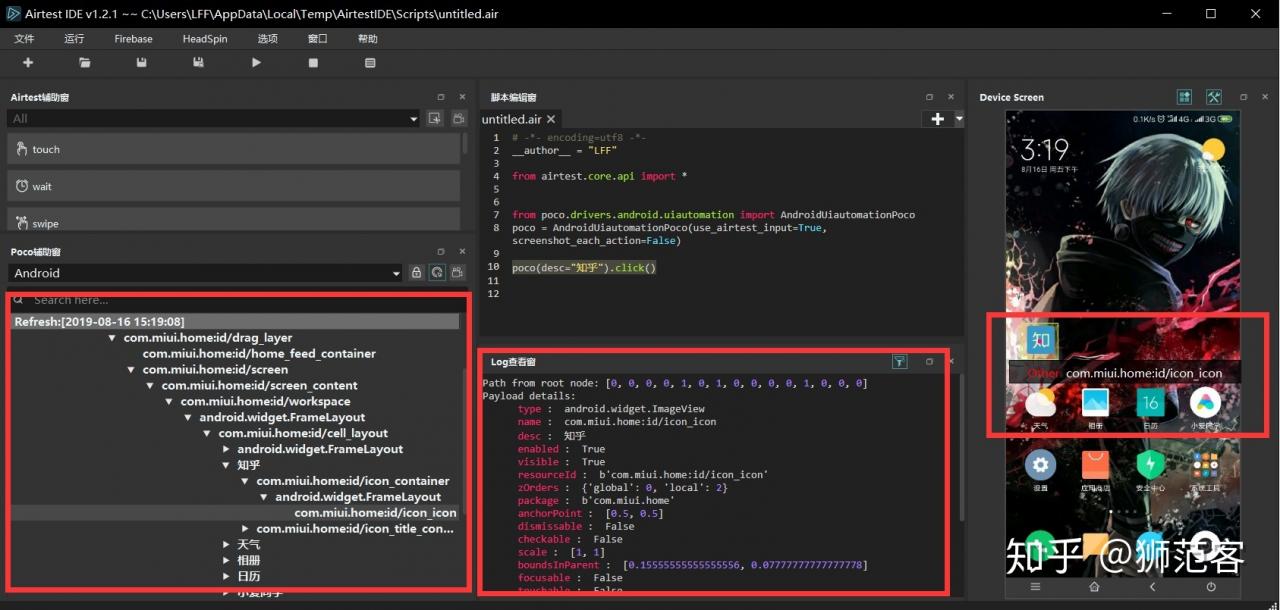The width and height of the screenshot is (1280, 610).
Task: Click the screenshot capture icon in Airtest panel
Action: pyautogui.click(x=435, y=118)
